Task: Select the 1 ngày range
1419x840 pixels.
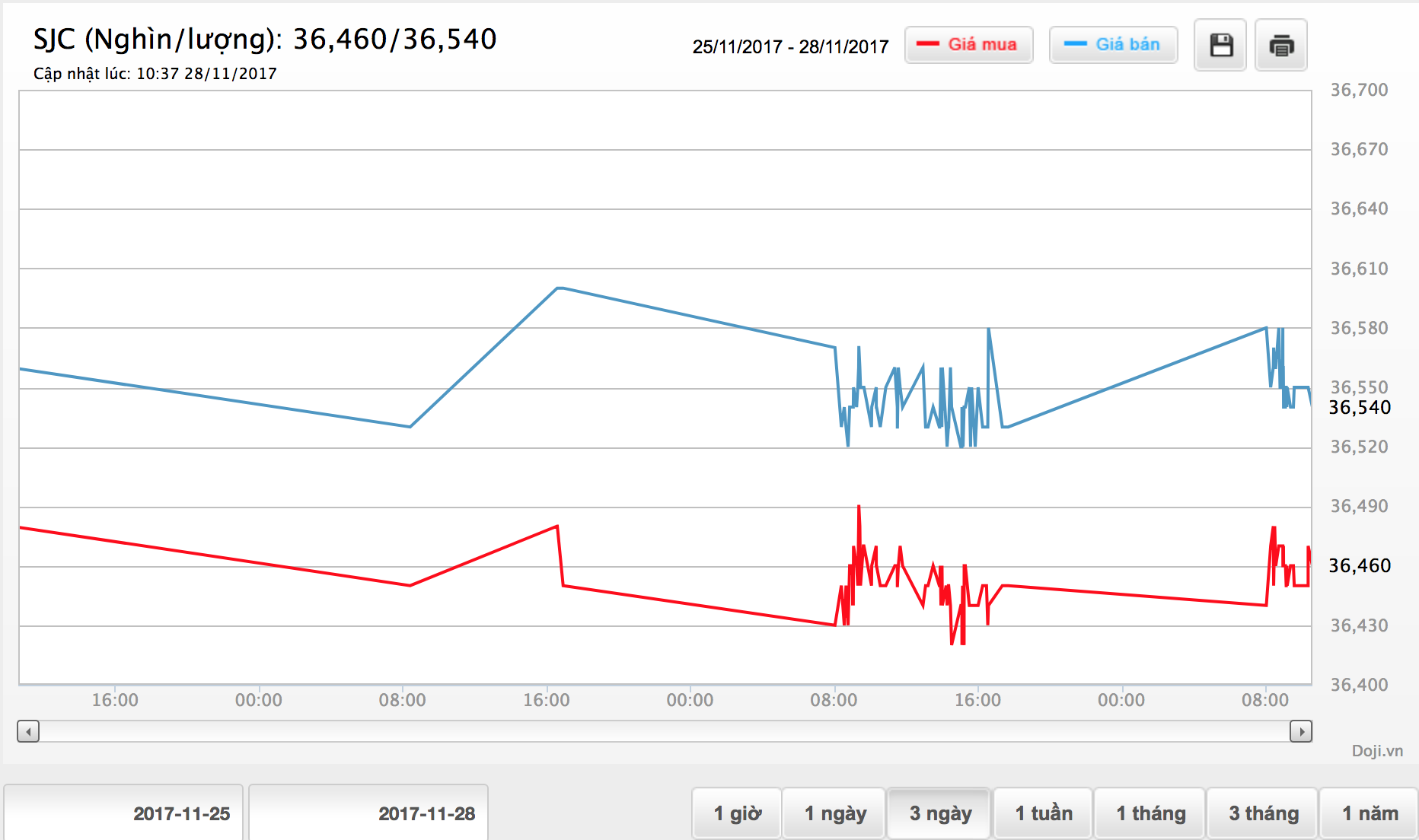Action: (835, 813)
